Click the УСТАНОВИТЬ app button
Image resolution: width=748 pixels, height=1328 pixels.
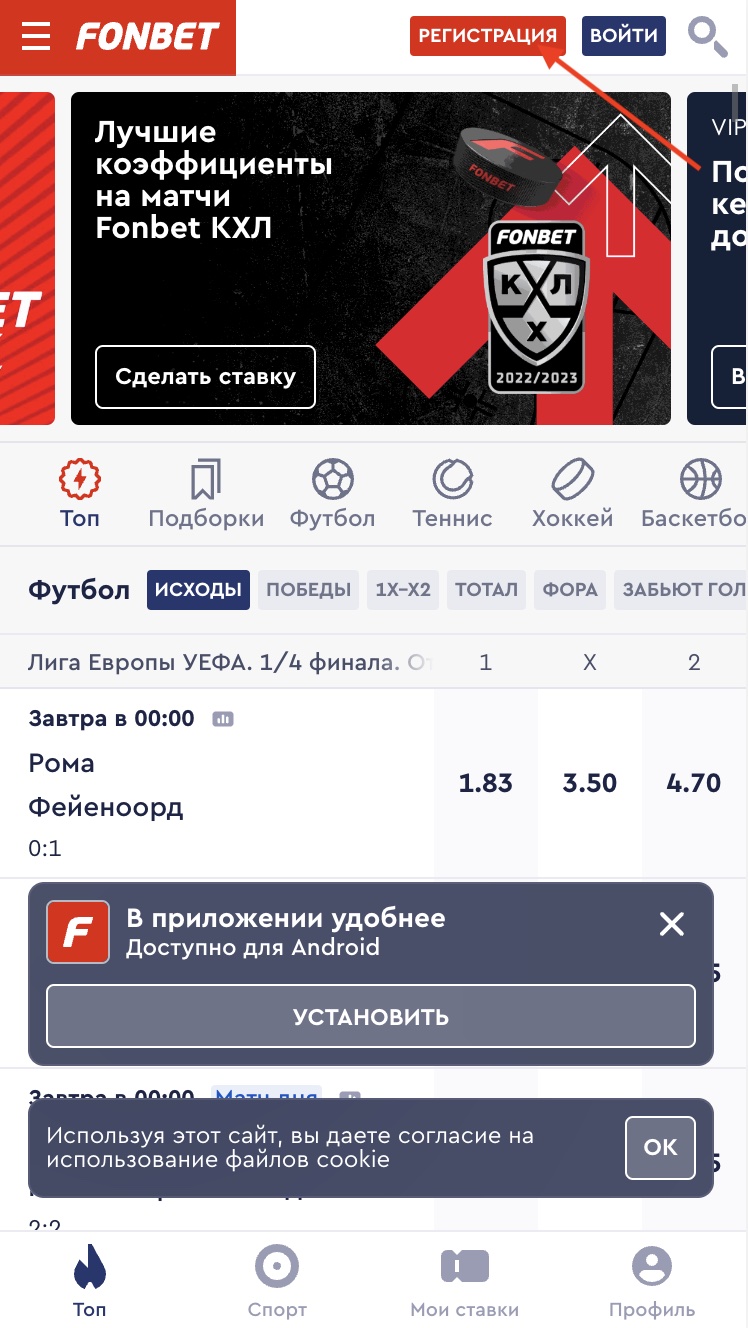pos(371,1017)
